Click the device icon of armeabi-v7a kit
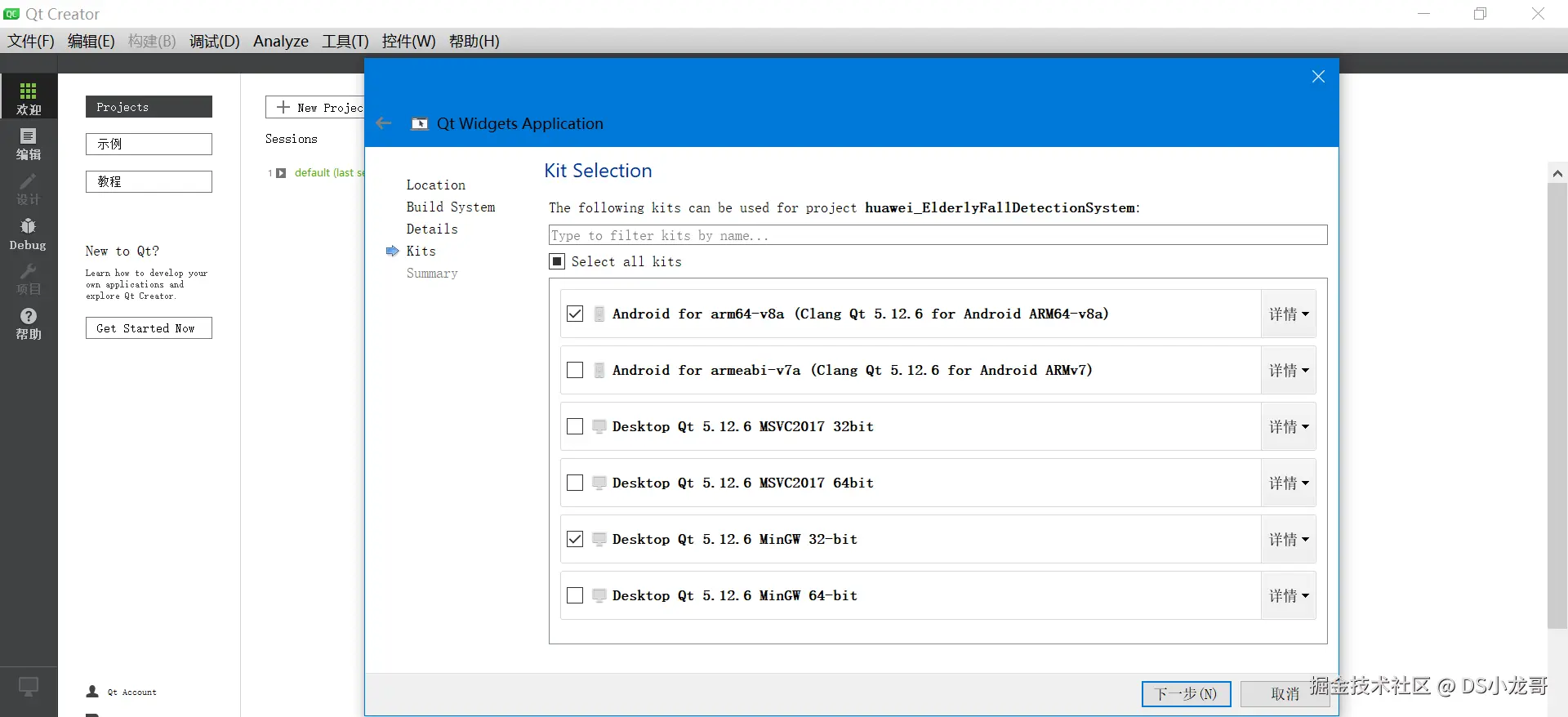The width and height of the screenshot is (1568, 717). [x=599, y=370]
